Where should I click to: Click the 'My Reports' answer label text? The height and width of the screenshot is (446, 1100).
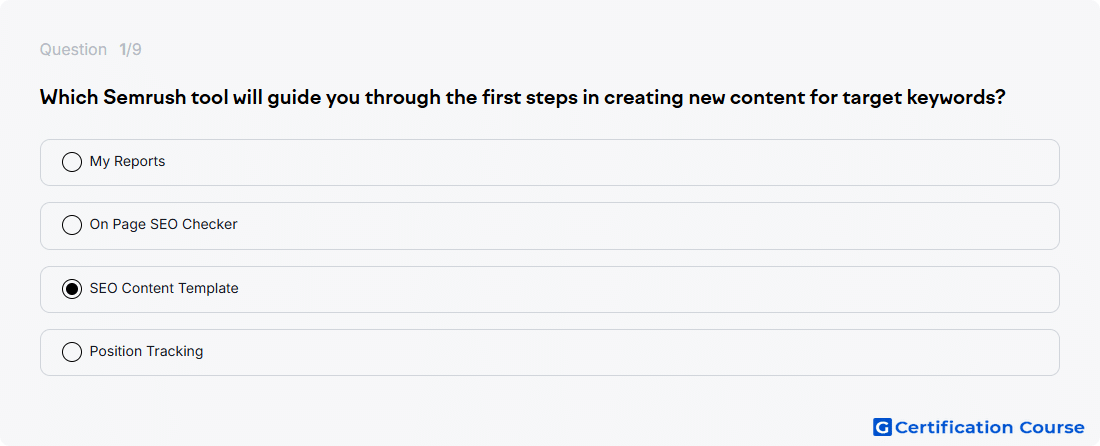pyautogui.click(x=127, y=162)
